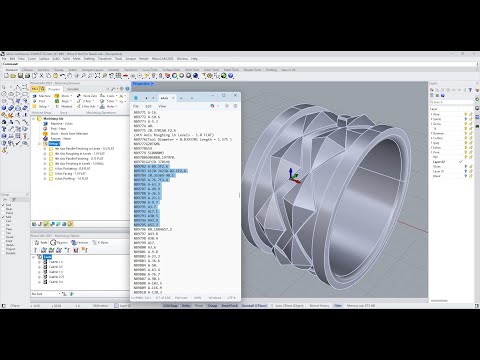Click the Pan hand icon

point(69,76)
